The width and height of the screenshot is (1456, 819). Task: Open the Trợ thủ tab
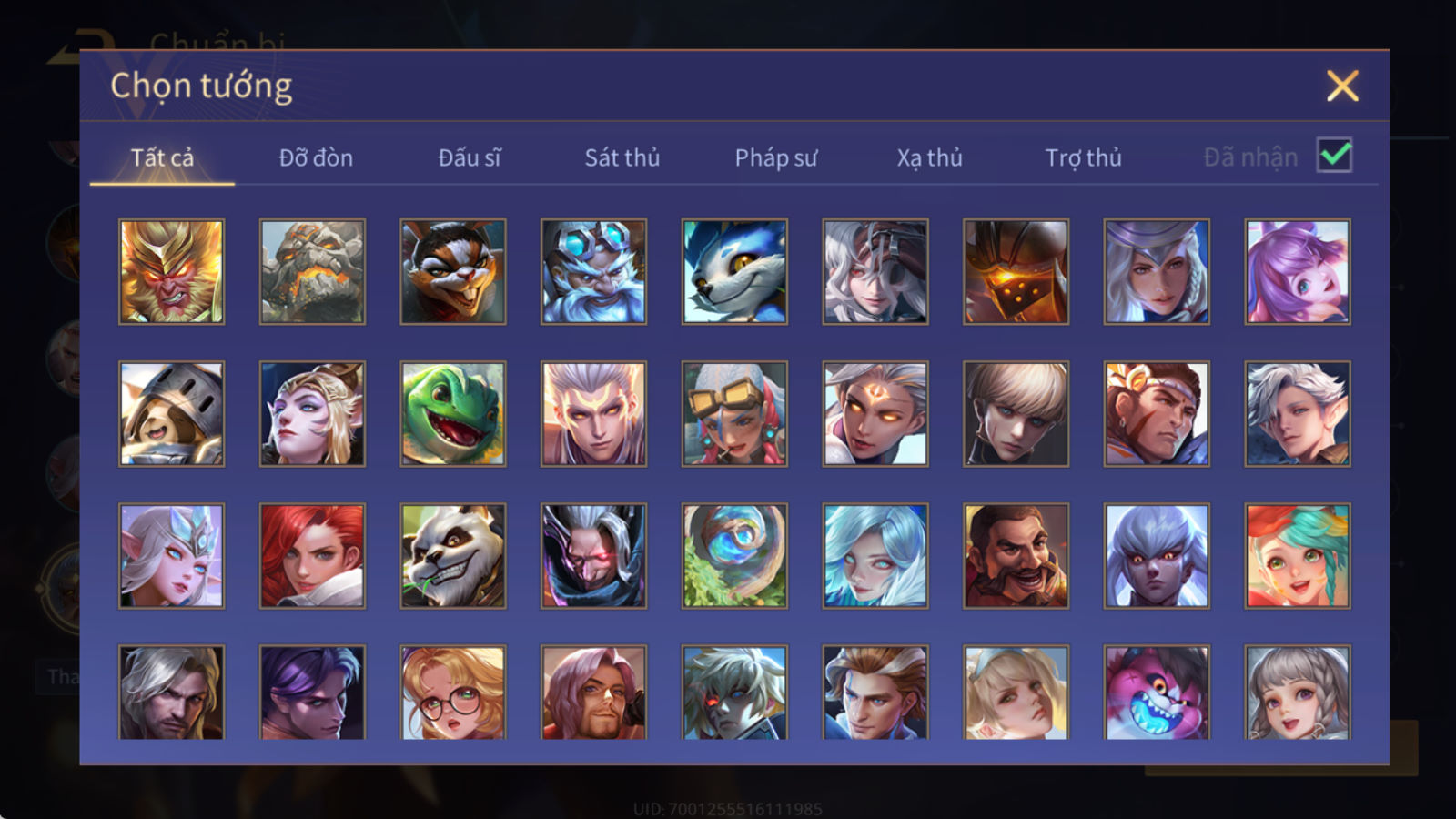[x=1083, y=157]
